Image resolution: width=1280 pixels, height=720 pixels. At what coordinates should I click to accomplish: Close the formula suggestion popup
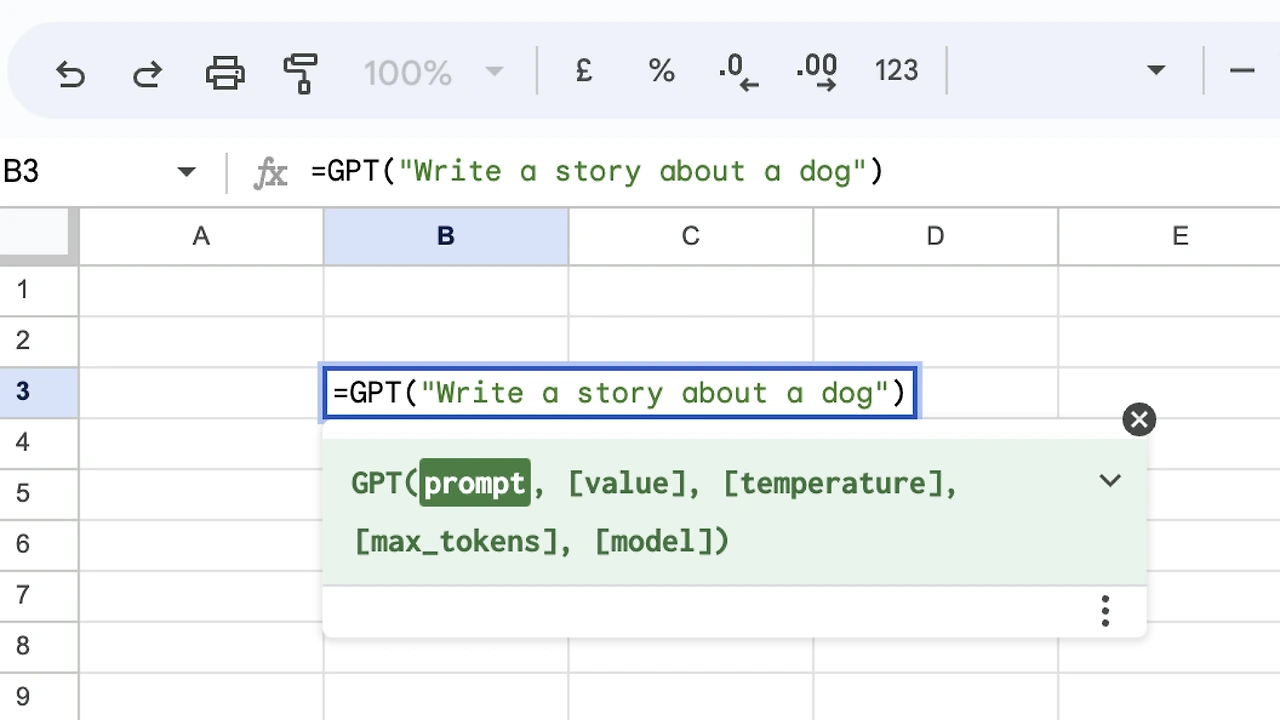[1139, 420]
